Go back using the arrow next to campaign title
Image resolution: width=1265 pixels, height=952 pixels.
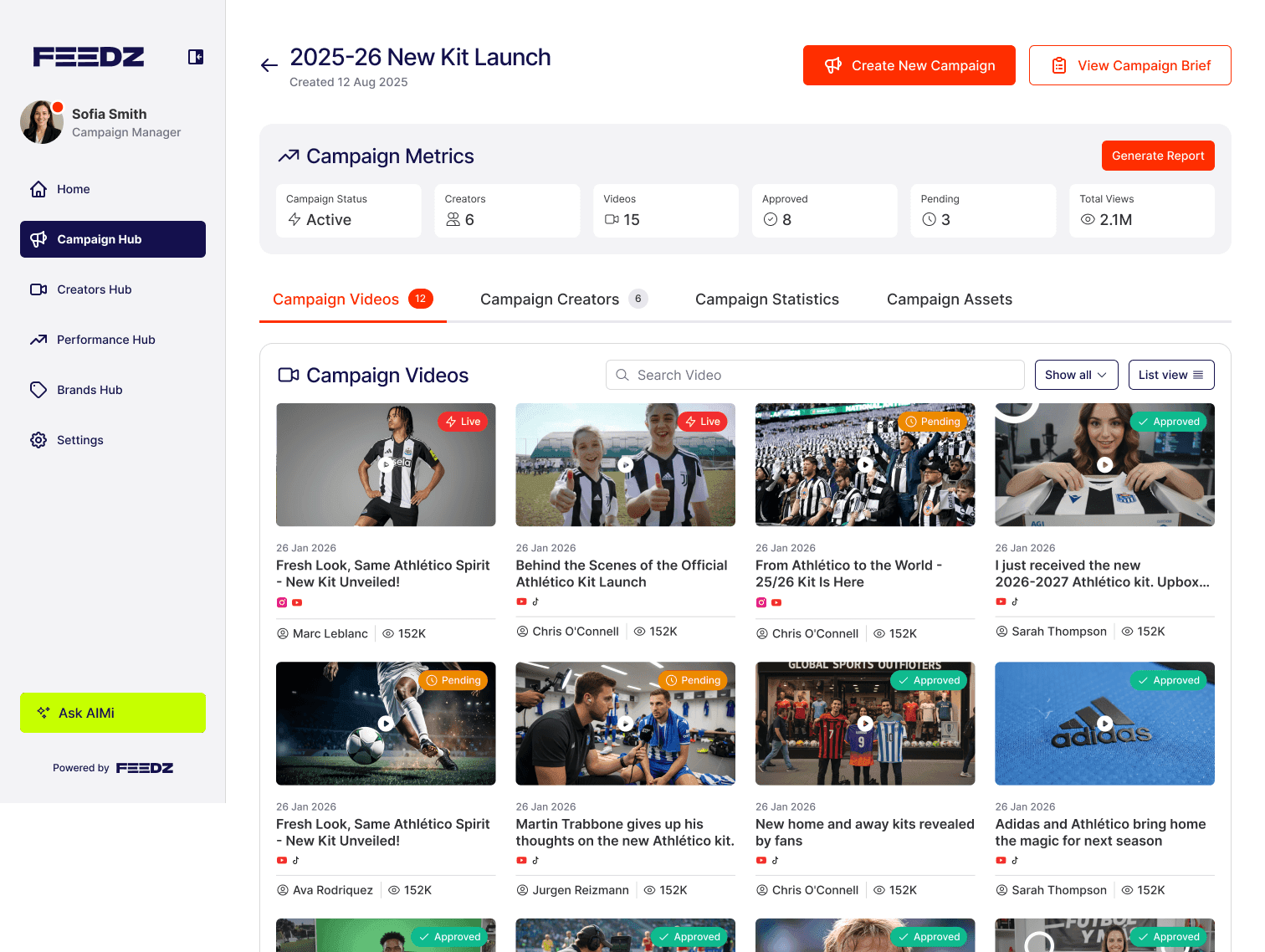[268, 64]
